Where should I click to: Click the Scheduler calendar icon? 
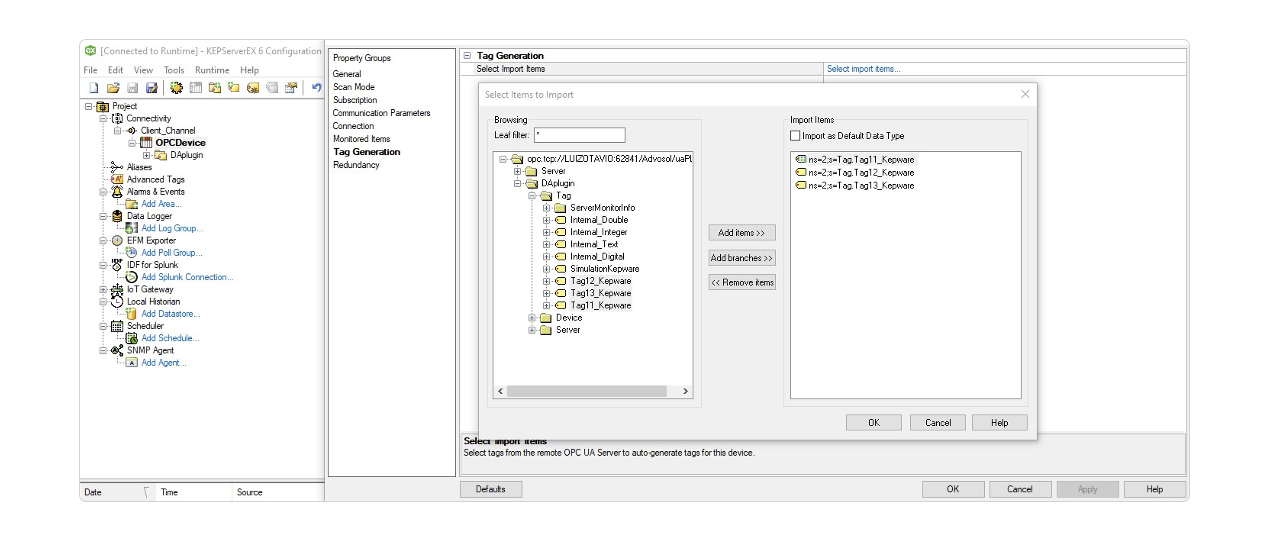click(x=117, y=326)
